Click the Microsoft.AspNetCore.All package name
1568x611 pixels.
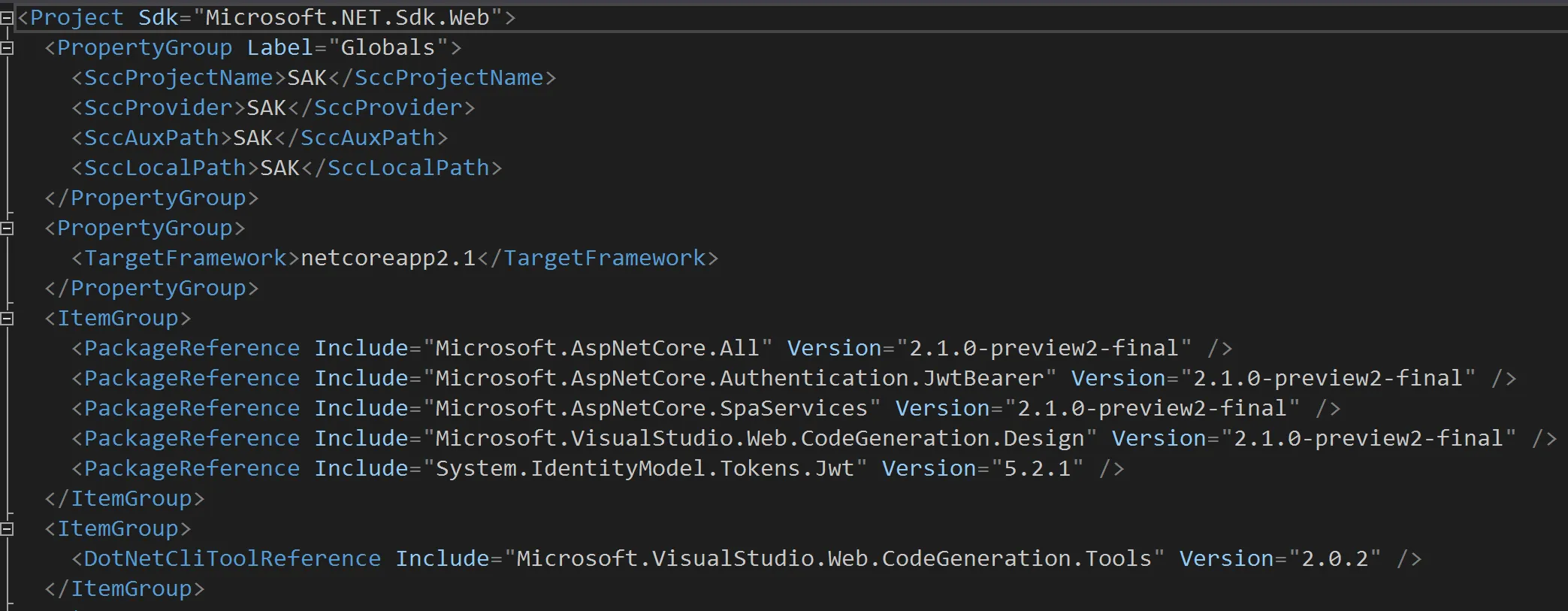coord(597,348)
